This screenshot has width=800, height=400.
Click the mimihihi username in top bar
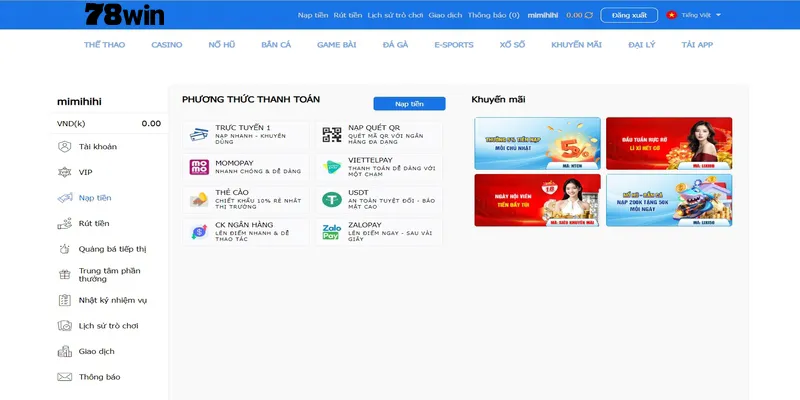click(x=543, y=15)
